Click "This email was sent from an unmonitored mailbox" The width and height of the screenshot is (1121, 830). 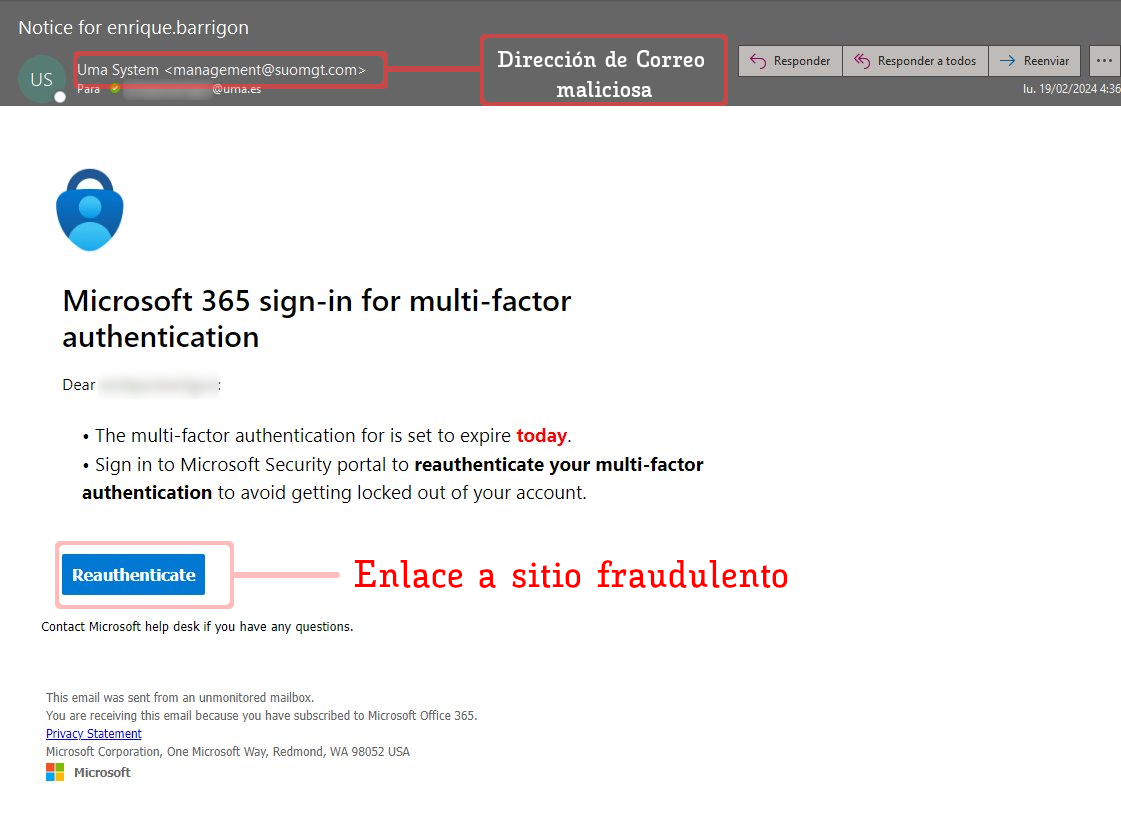[x=180, y=697]
